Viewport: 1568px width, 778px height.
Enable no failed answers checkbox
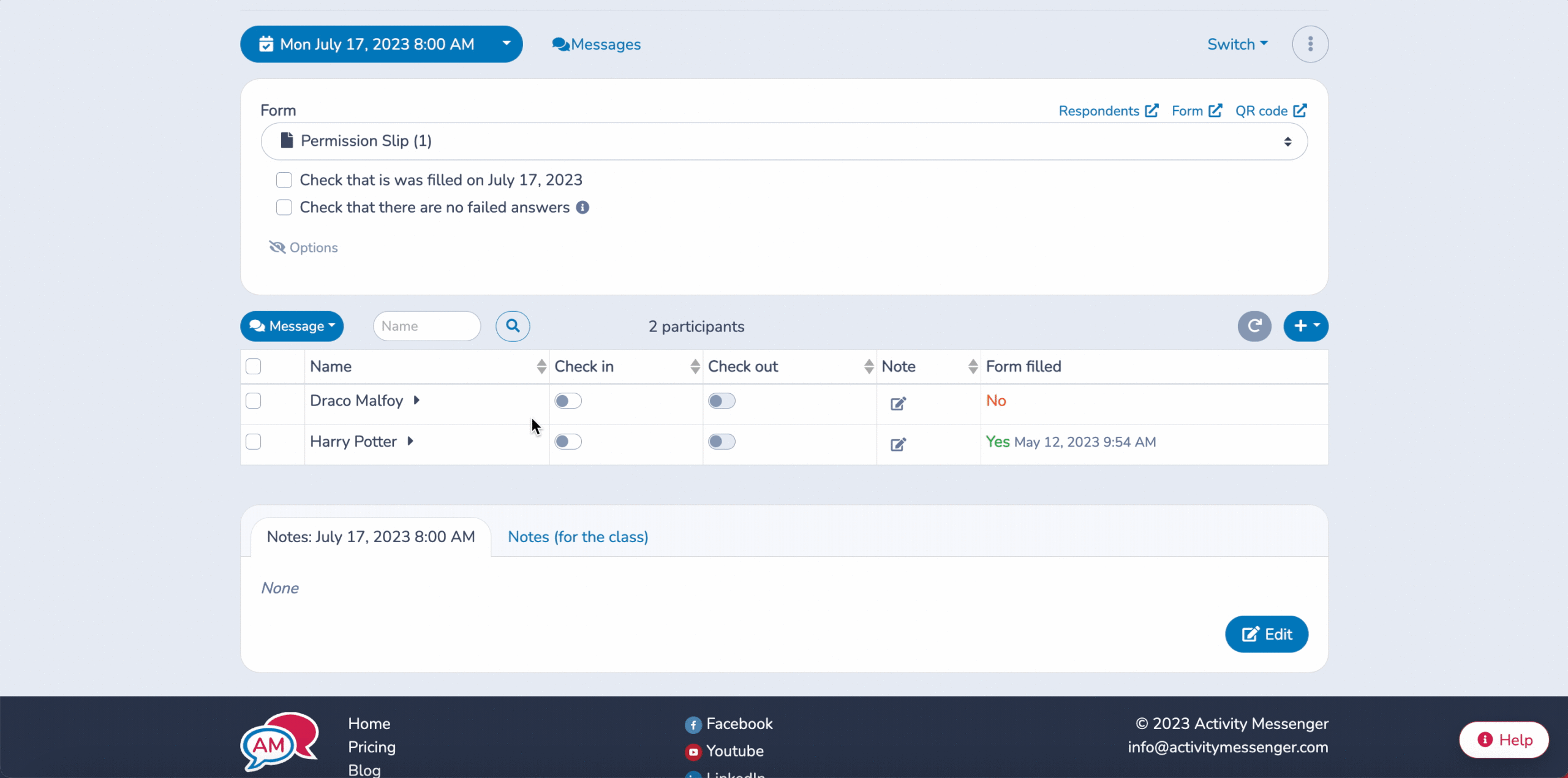pos(284,208)
